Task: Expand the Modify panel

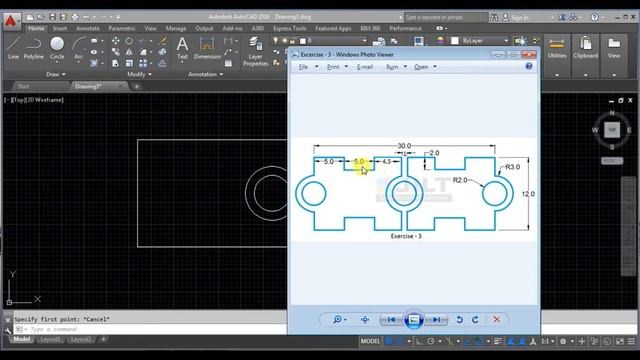Action: click(x=139, y=74)
